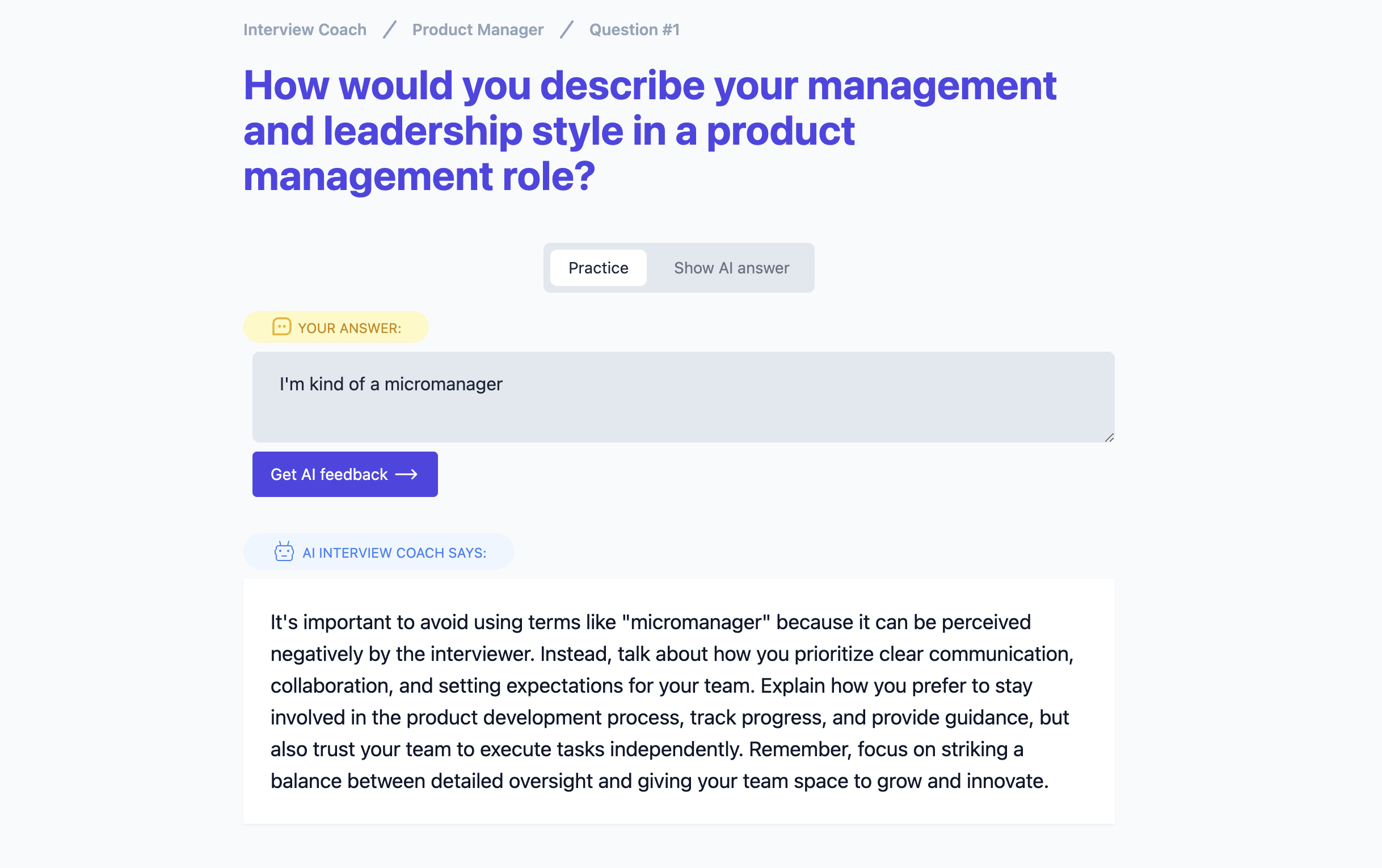This screenshot has width=1382, height=868.
Task: Click the textarea resize handle corner
Action: coord(1109,437)
